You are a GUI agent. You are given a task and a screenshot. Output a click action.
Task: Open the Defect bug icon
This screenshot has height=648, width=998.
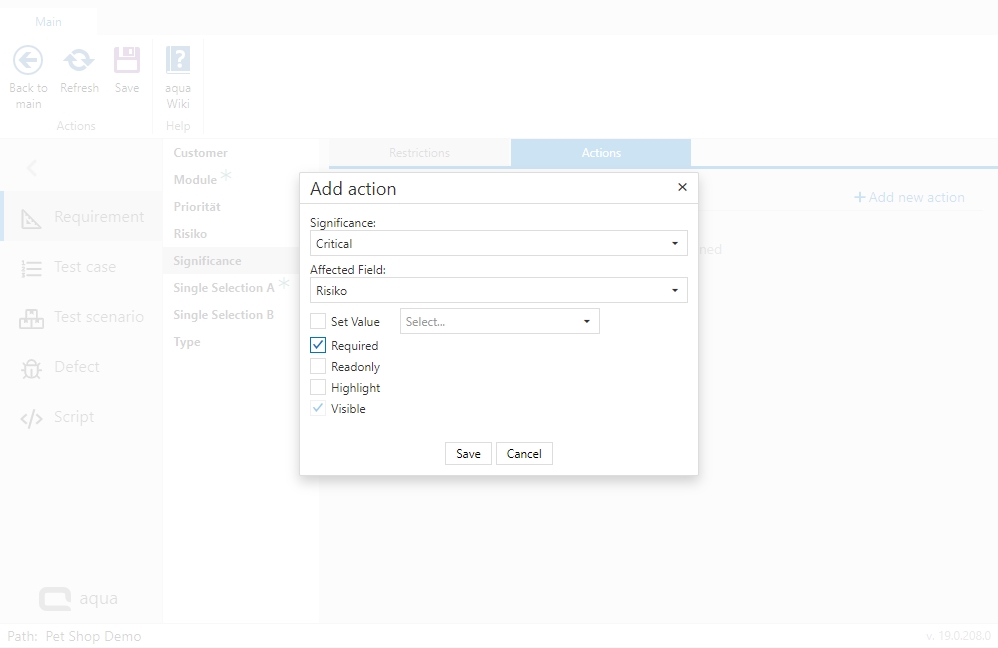(x=32, y=368)
